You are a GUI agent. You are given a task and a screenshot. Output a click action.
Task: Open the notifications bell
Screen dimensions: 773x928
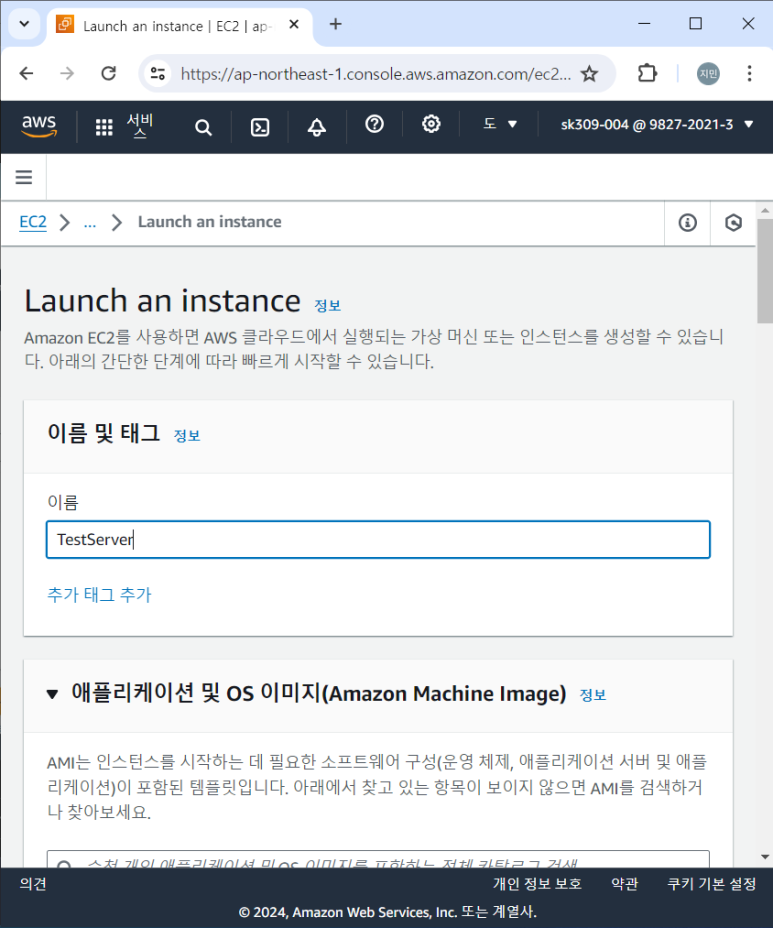click(317, 127)
